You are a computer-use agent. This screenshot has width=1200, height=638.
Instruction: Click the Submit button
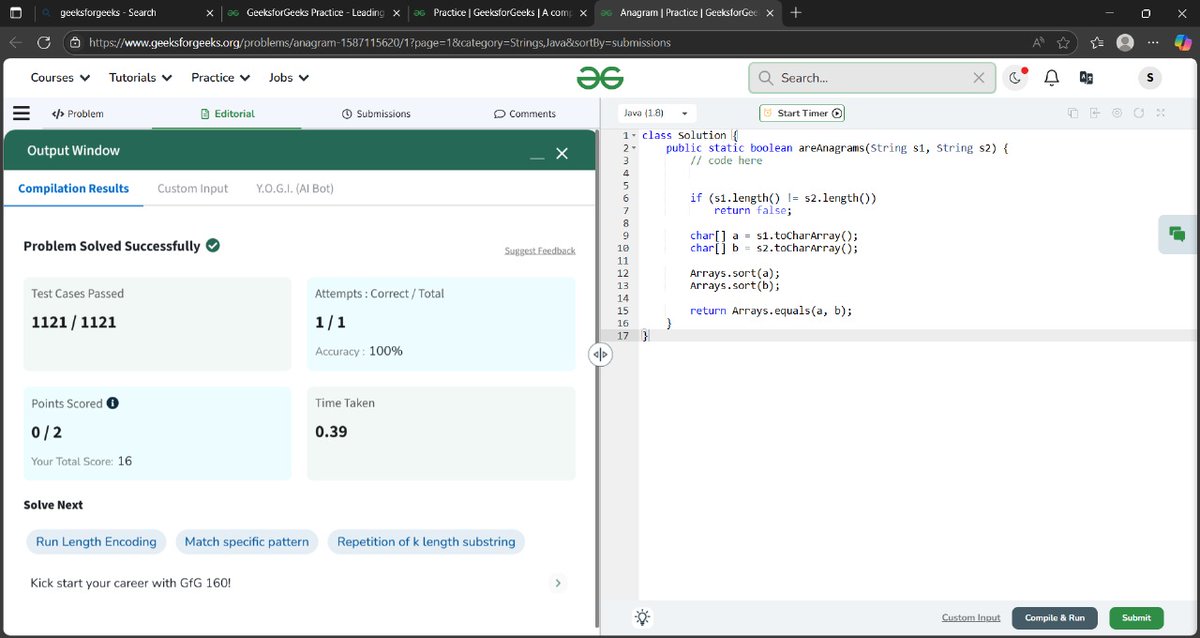pos(1137,618)
